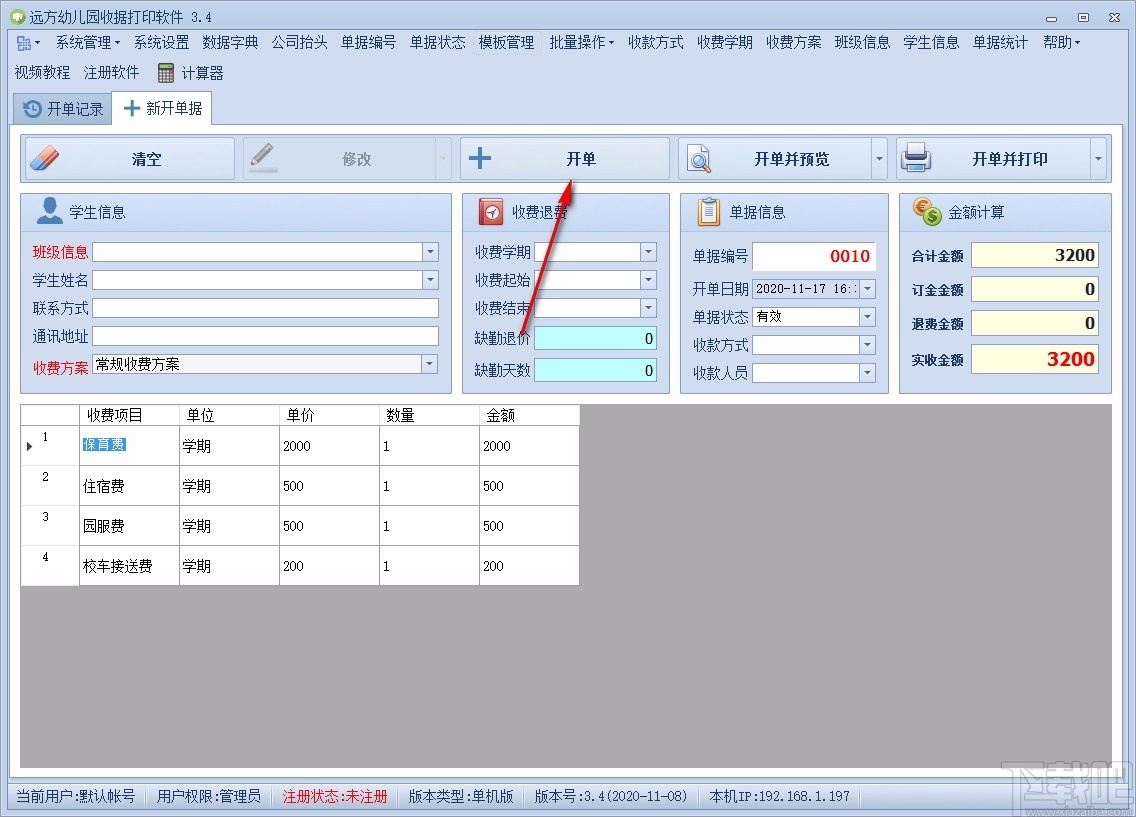This screenshot has width=1136, height=817.
Task: Open the 系统管理 menu
Action: pyautogui.click(x=88, y=43)
